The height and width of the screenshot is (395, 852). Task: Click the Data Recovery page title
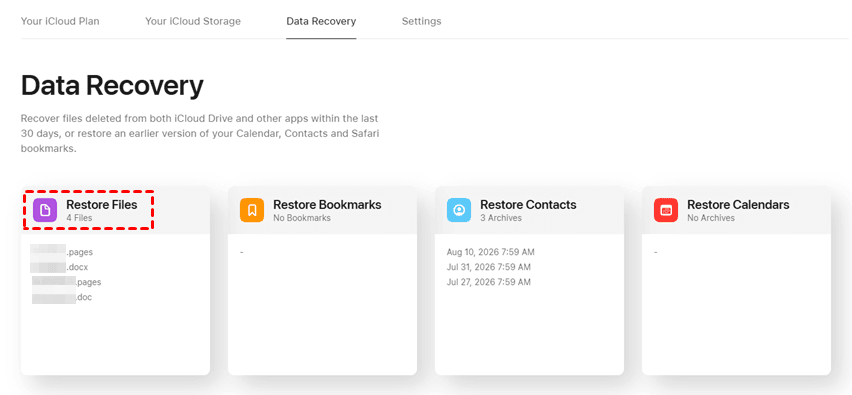[x=112, y=85]
